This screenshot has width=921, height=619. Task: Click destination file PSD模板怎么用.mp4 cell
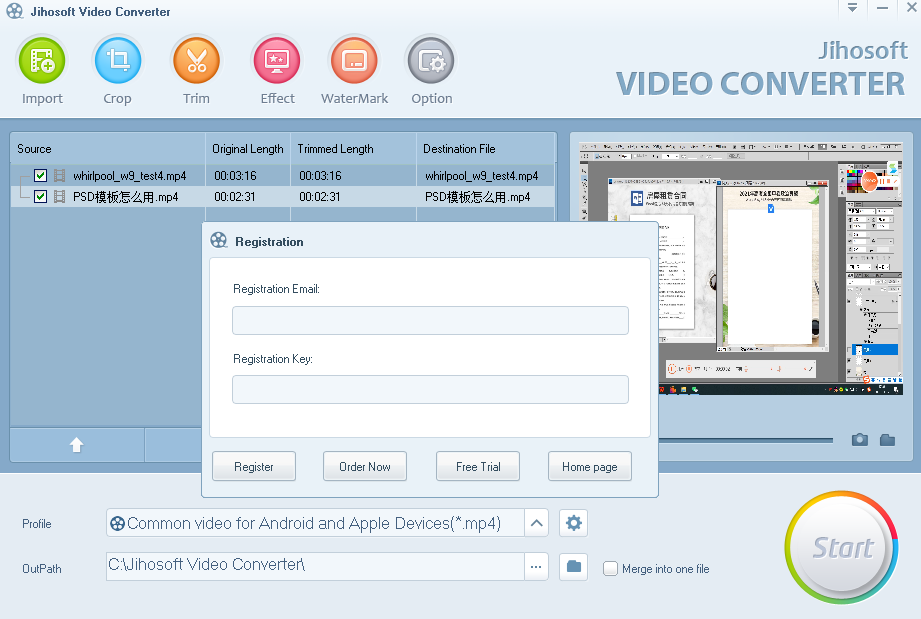(478, 197)
